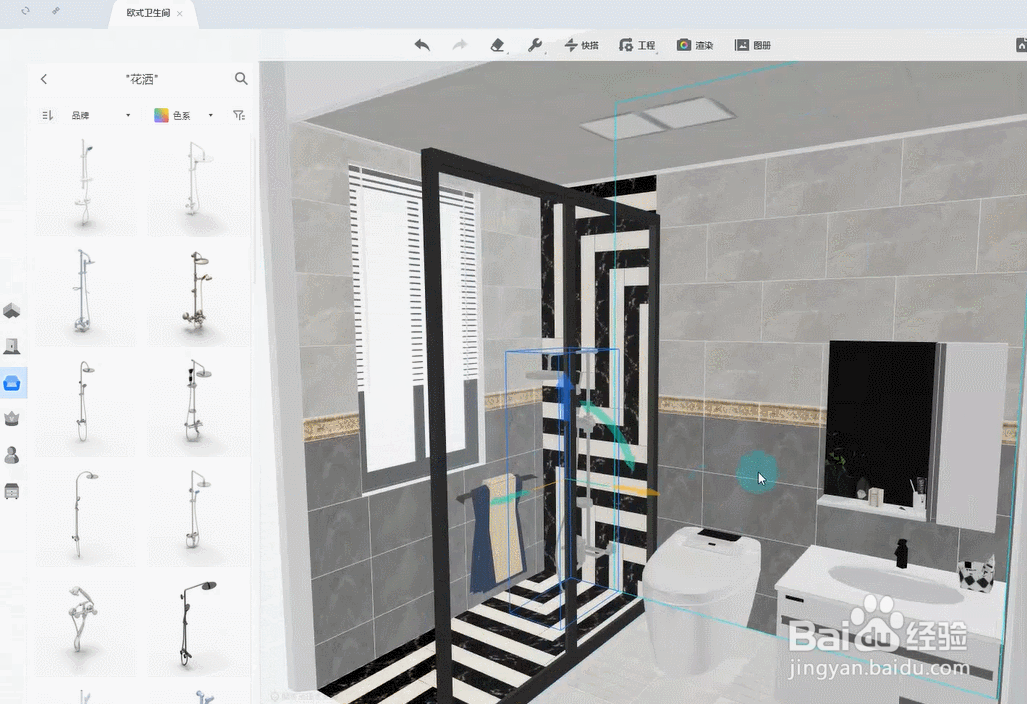Select fourth-row right shower thumbnail
This screenshot has width=1027, height=704.
pos(198,515)
